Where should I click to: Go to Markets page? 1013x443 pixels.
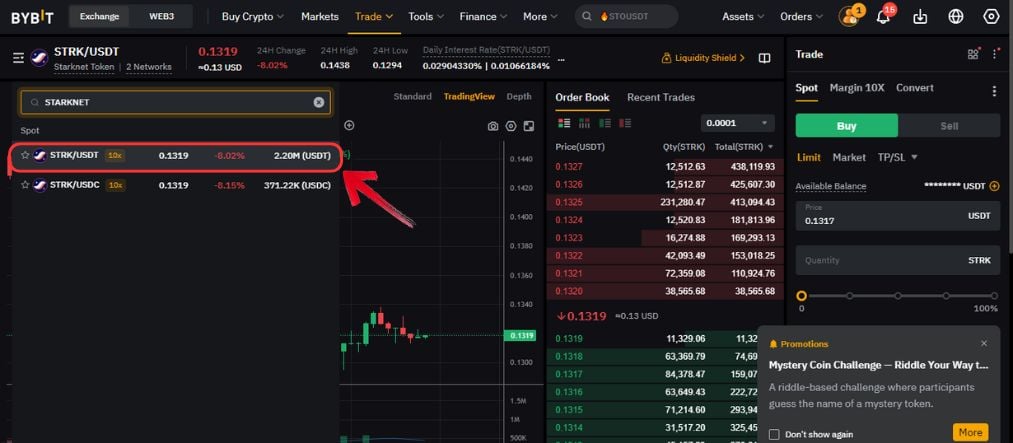[320, 17]
